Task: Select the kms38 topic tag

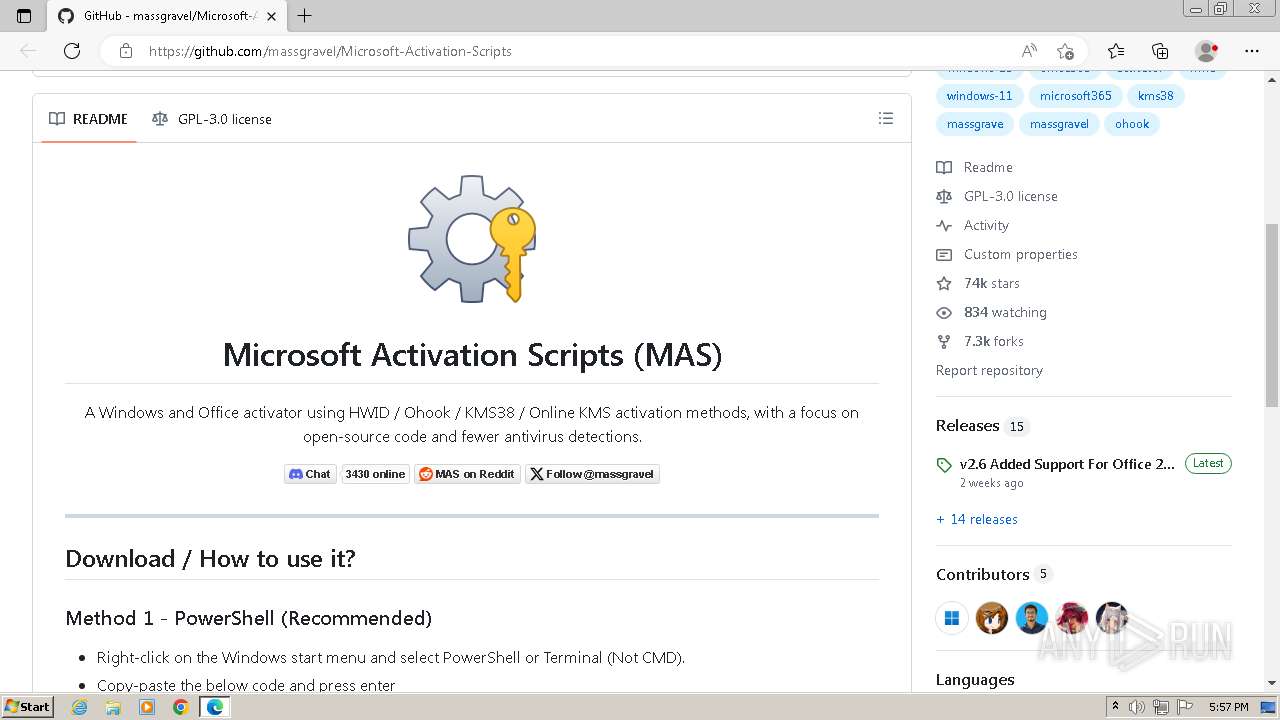Action: coord(1156,96)
